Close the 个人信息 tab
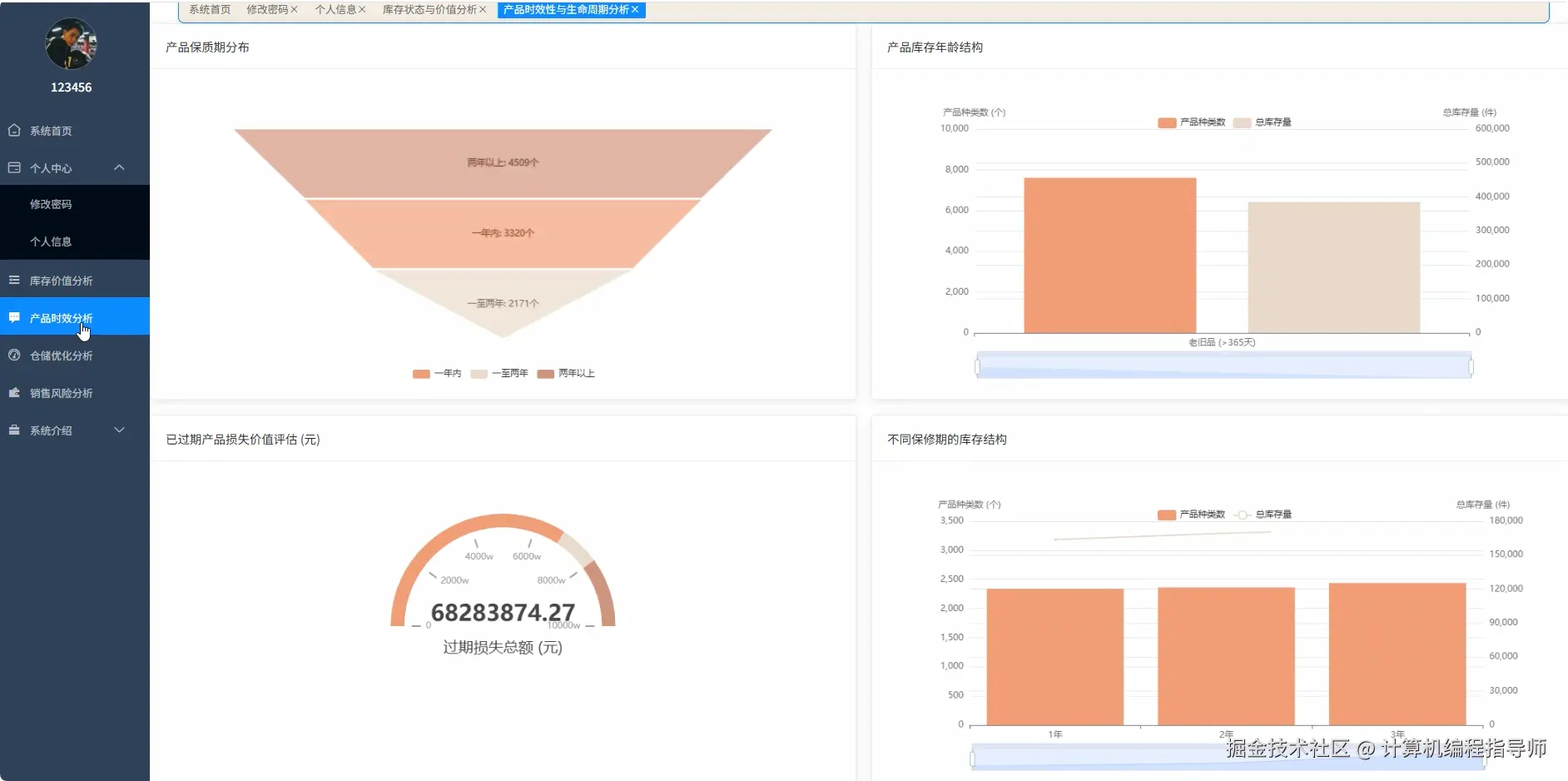 click(x=362, y=10)
